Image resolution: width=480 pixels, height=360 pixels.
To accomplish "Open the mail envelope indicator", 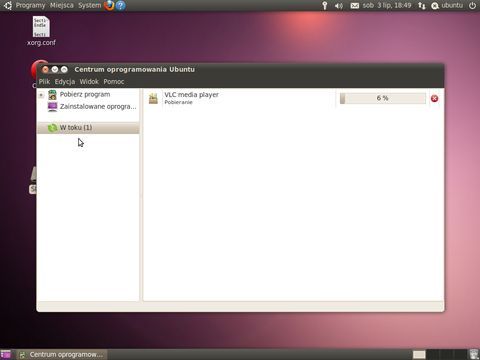I will (x=355, y=6).
